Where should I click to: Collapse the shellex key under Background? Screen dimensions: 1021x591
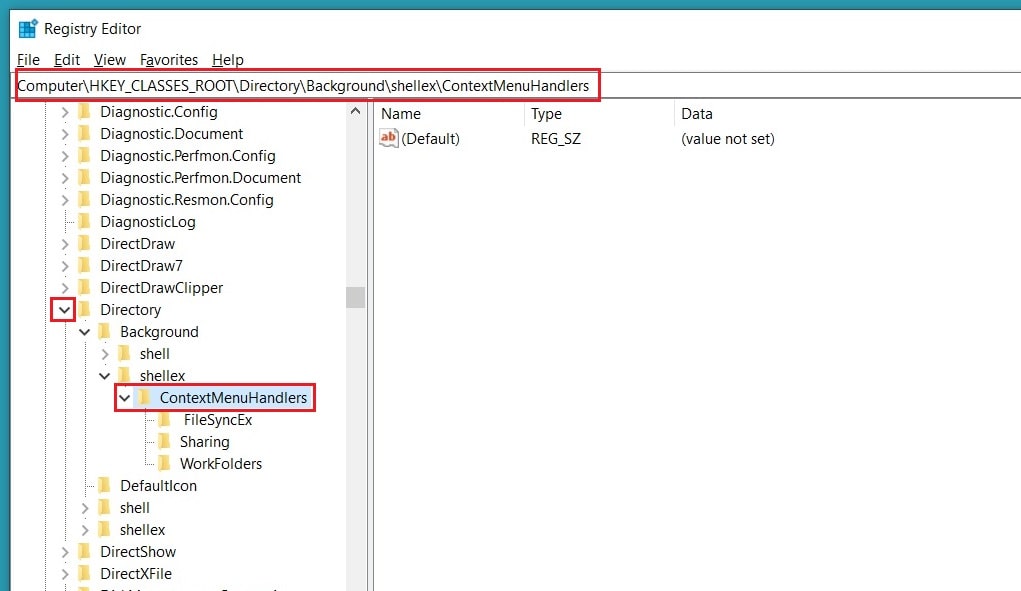click(104, 376)
